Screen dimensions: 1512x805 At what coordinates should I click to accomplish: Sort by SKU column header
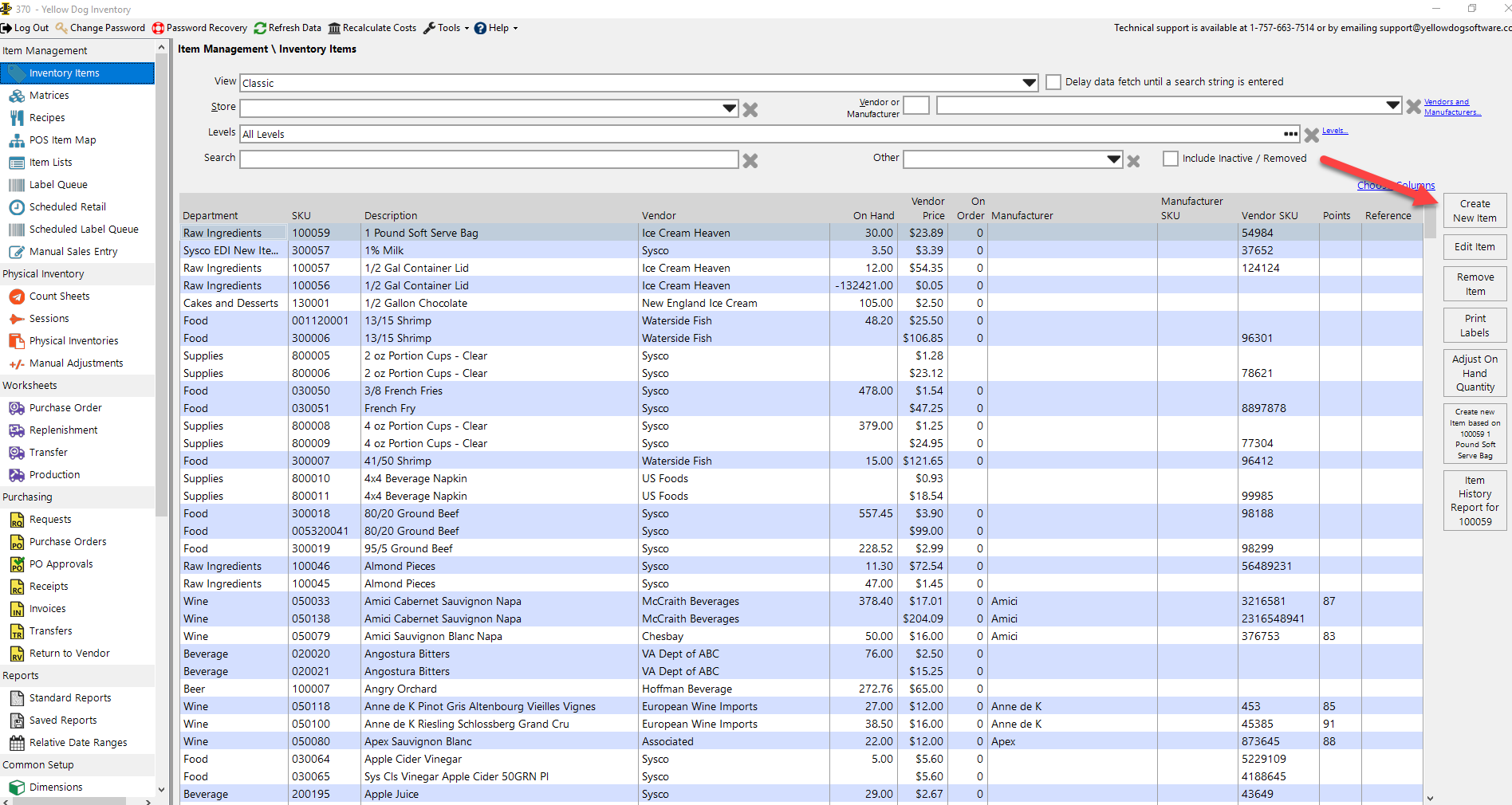[301, 216]
